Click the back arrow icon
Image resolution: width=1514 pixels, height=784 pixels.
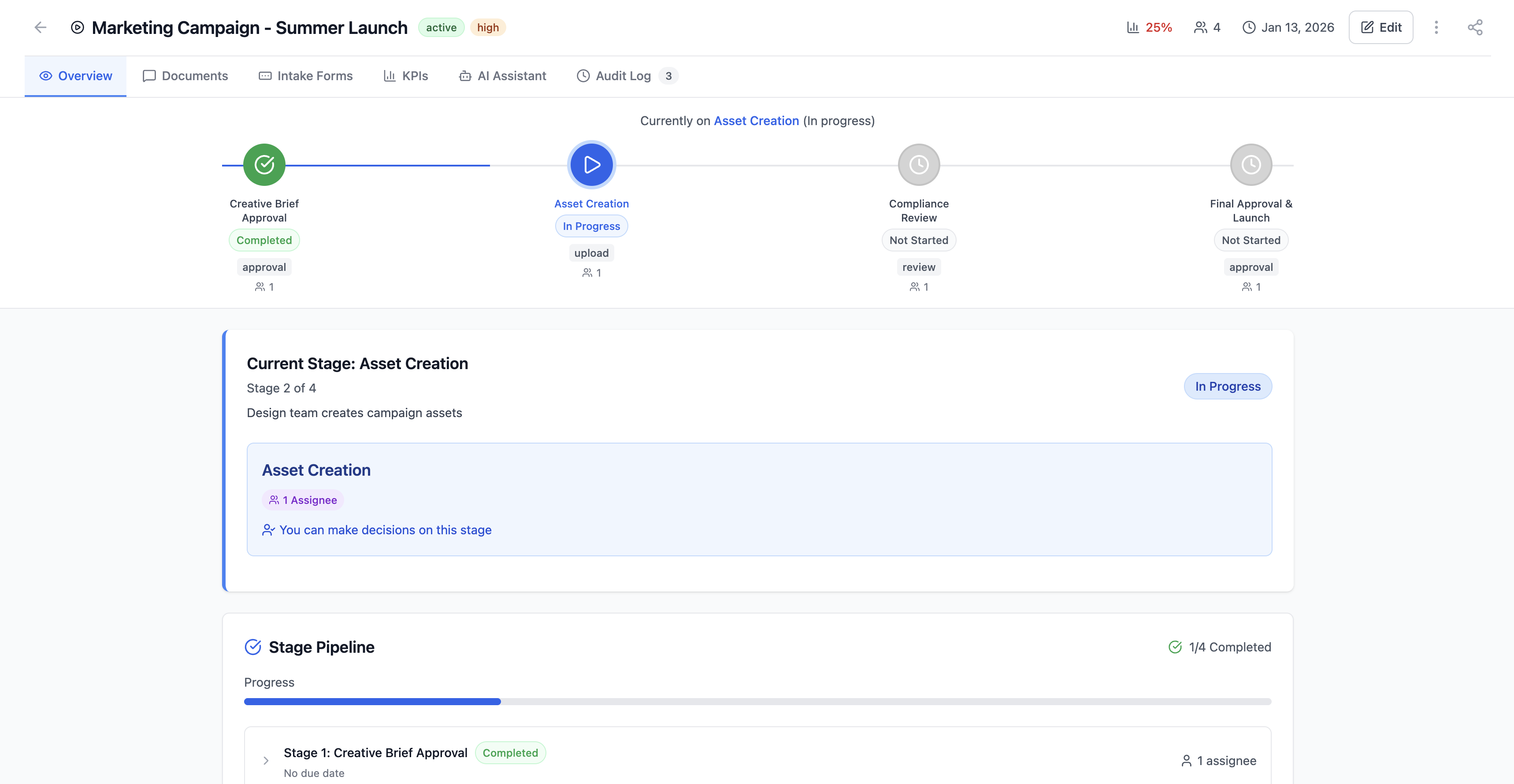tap(40, 27)
